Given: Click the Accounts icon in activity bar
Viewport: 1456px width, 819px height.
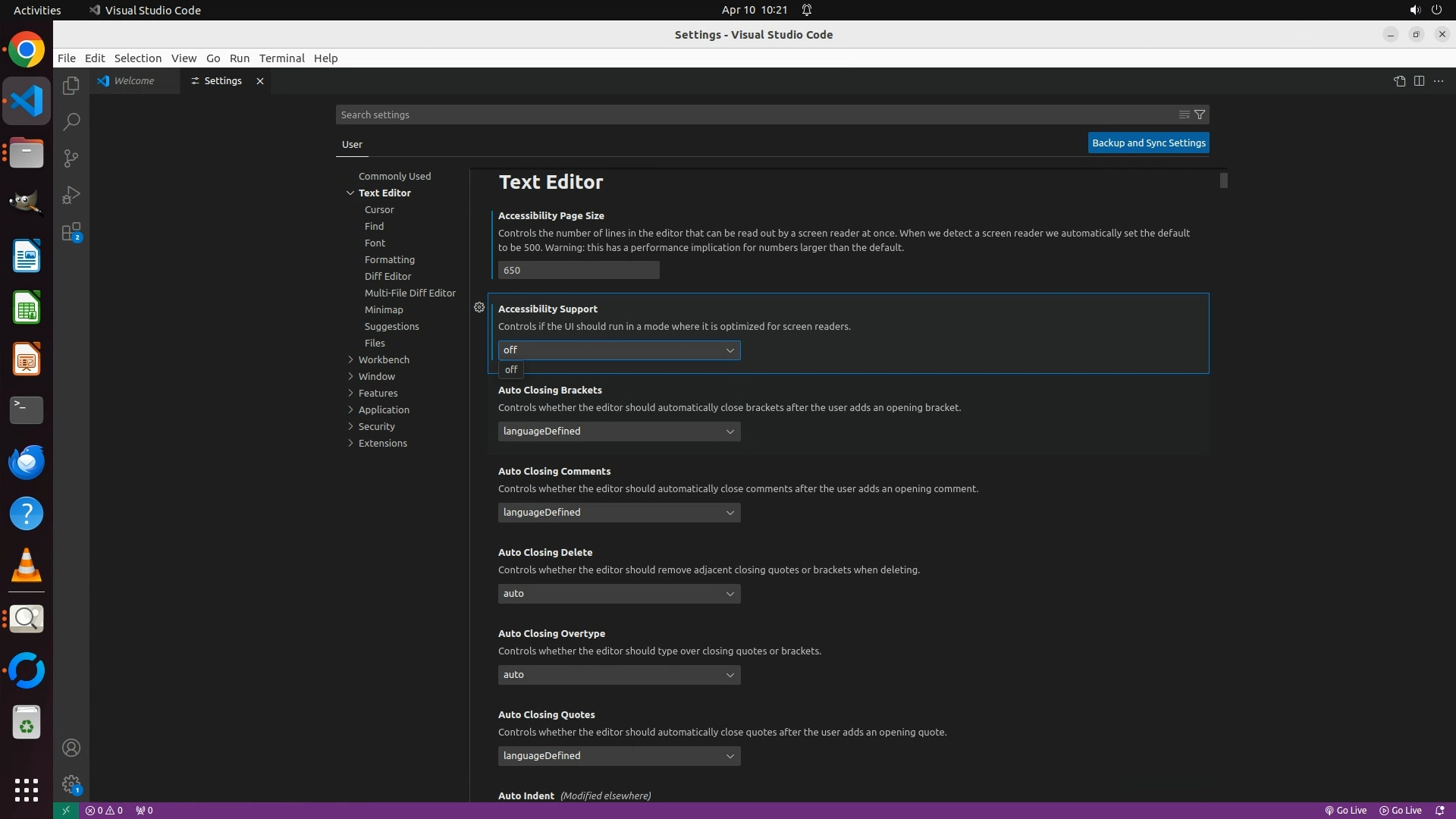Looking at the screenshot, I should [x=71, y=748].
